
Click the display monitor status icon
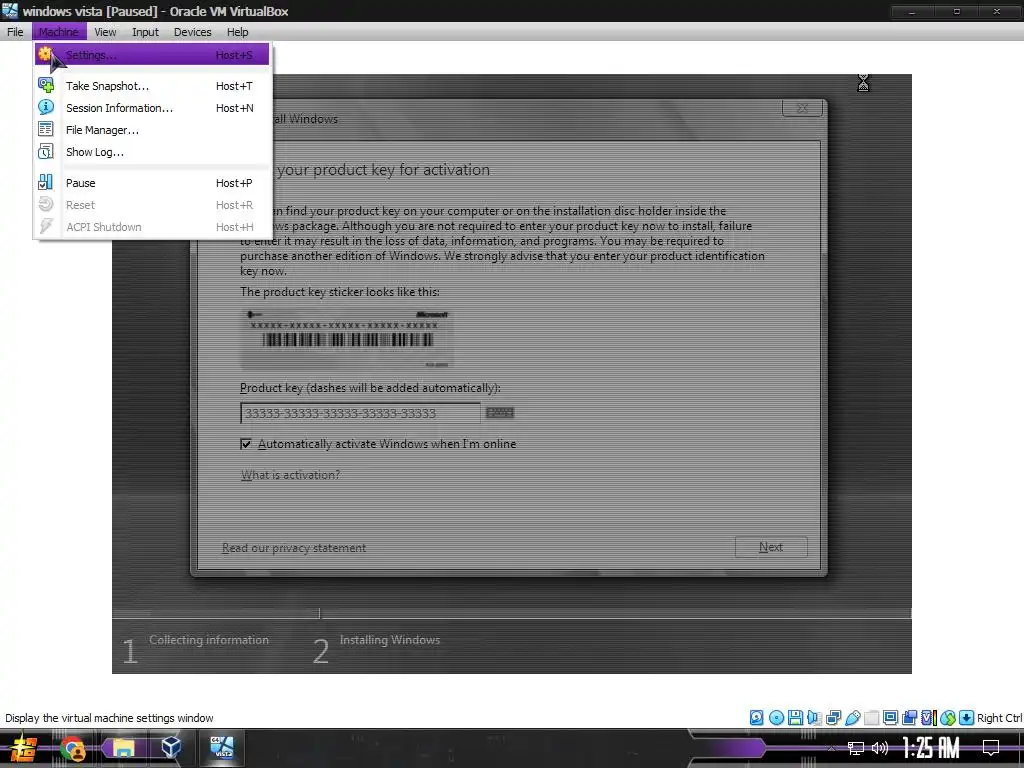890,718
